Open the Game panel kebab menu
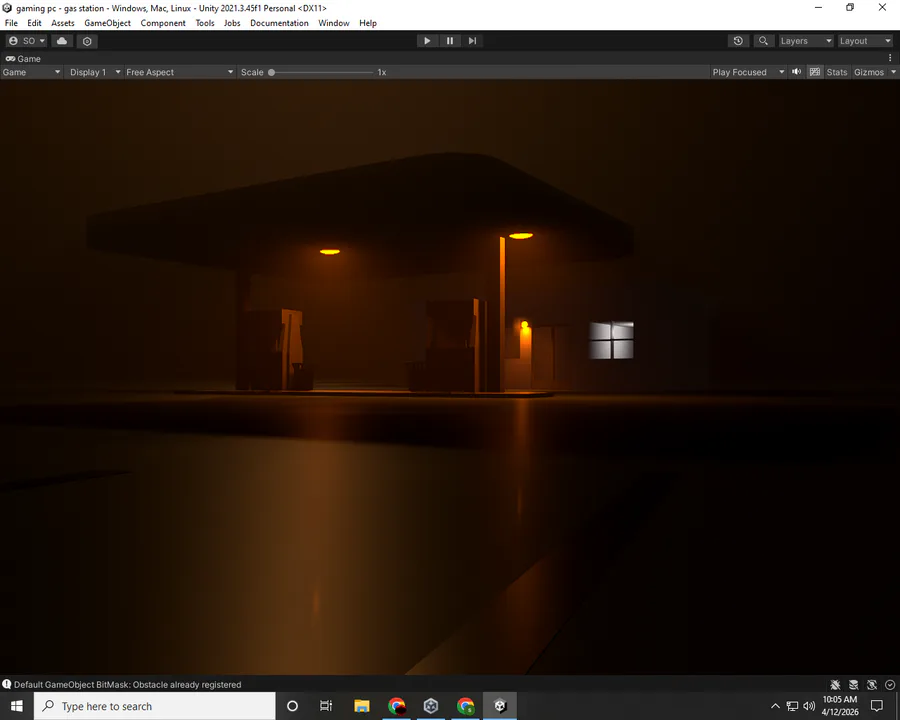Viewport: 900px width, 720px height. (x=890, y=58)
